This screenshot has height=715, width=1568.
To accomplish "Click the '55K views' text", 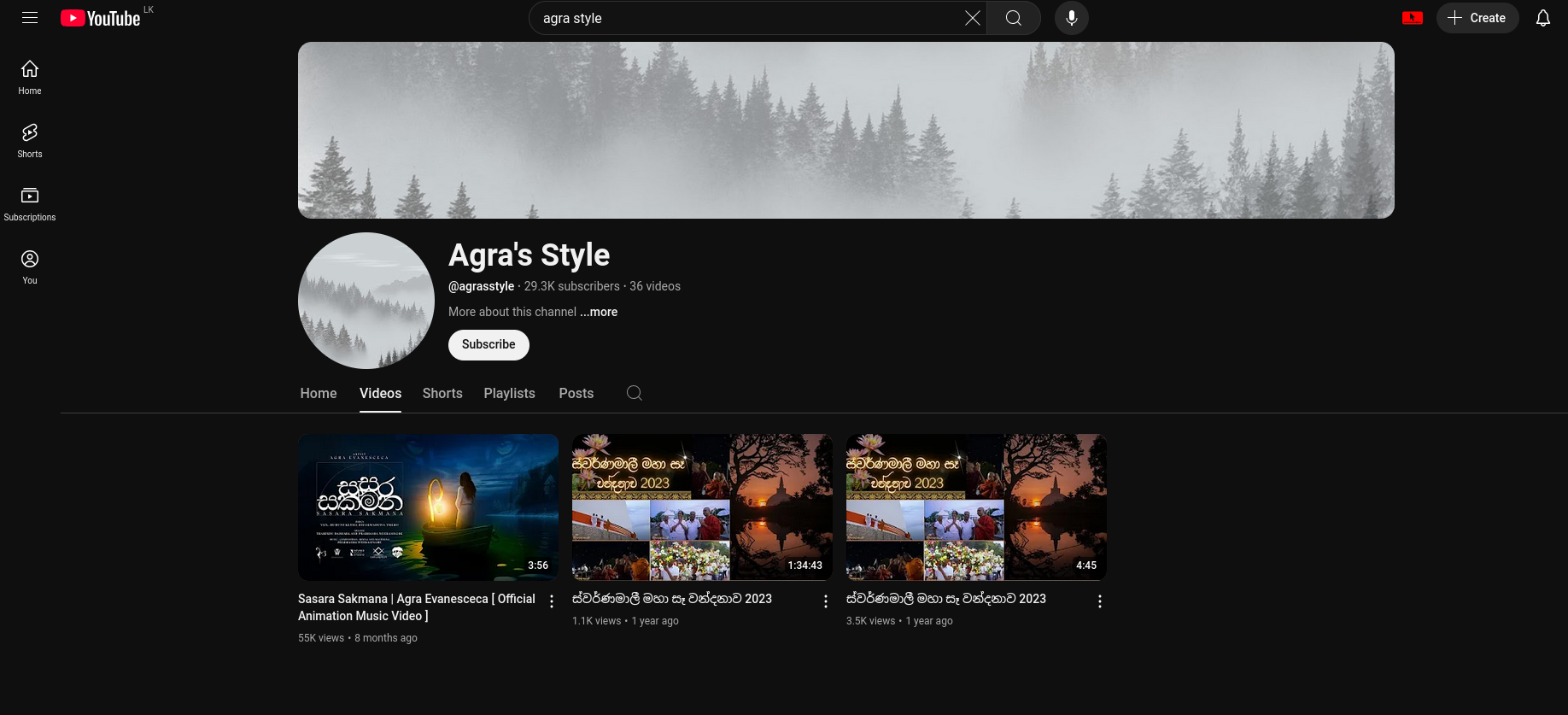I will click(x=321, y=638).
